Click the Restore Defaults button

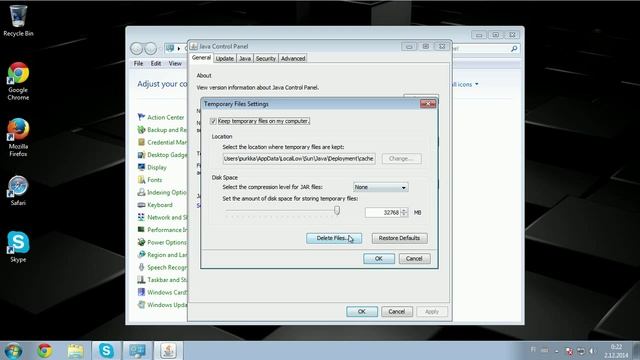point(400,238)
